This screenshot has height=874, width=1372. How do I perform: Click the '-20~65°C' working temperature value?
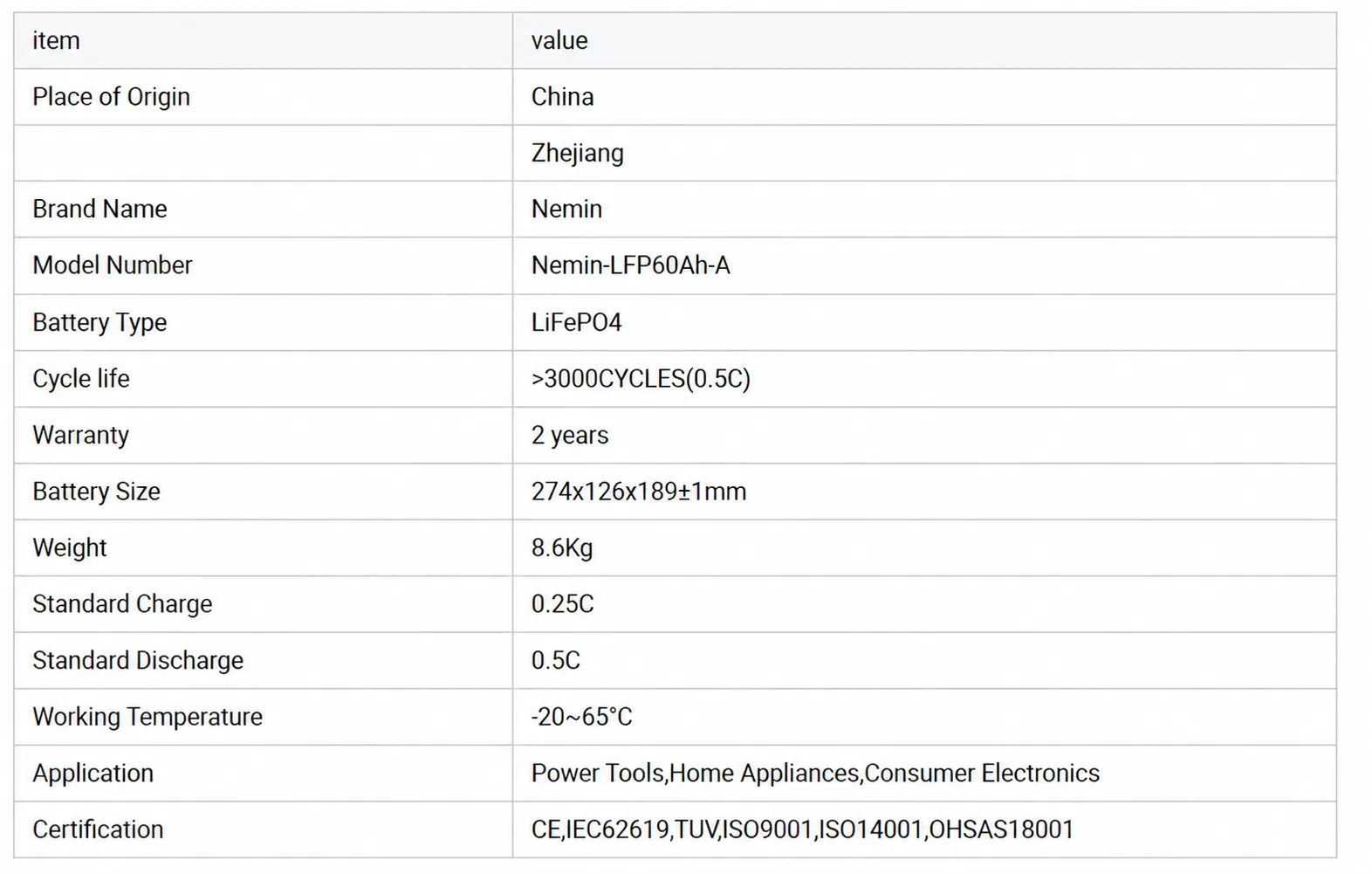[581, 717]
